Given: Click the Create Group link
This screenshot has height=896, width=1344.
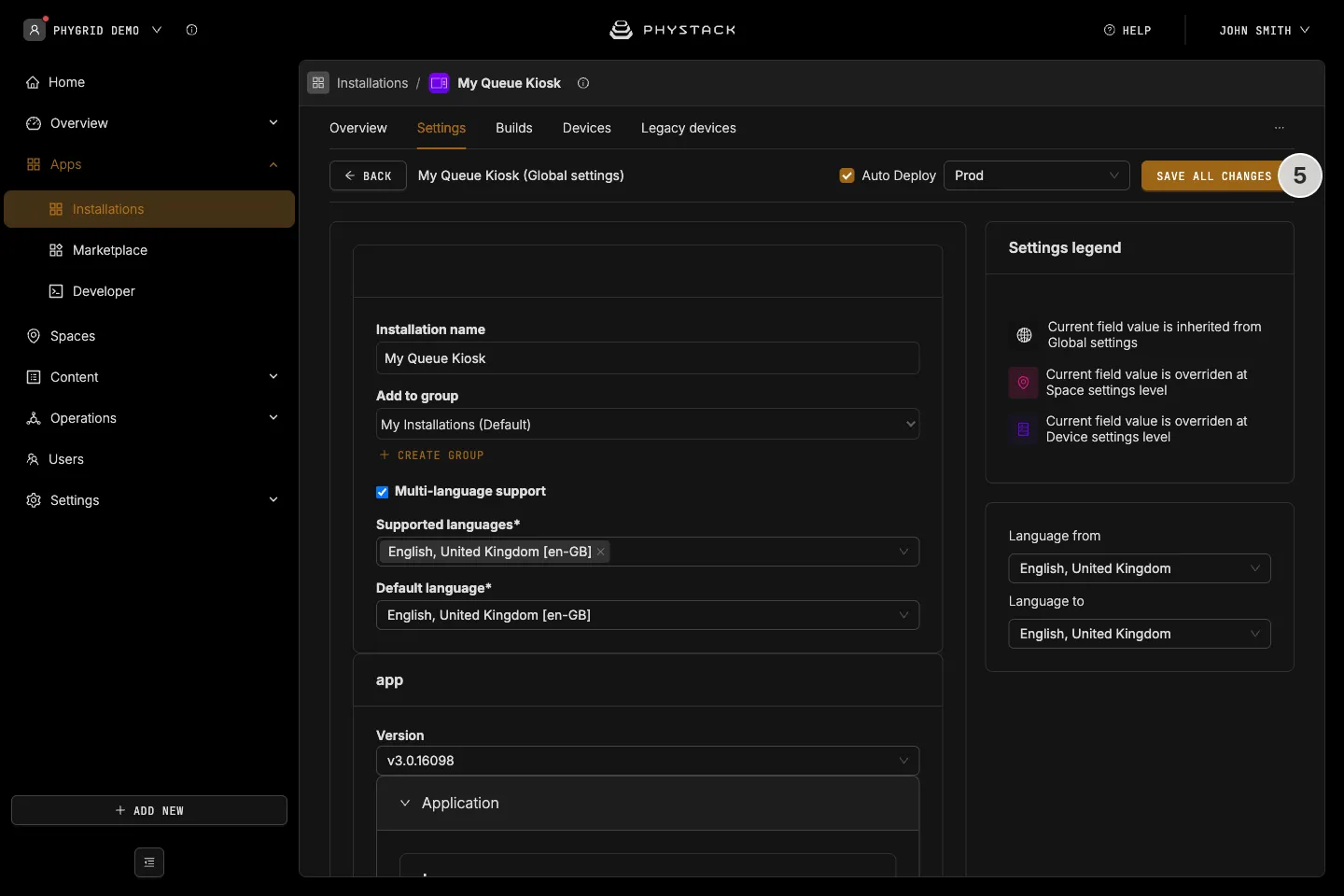Looking at the screenshot, I should 432,455.
